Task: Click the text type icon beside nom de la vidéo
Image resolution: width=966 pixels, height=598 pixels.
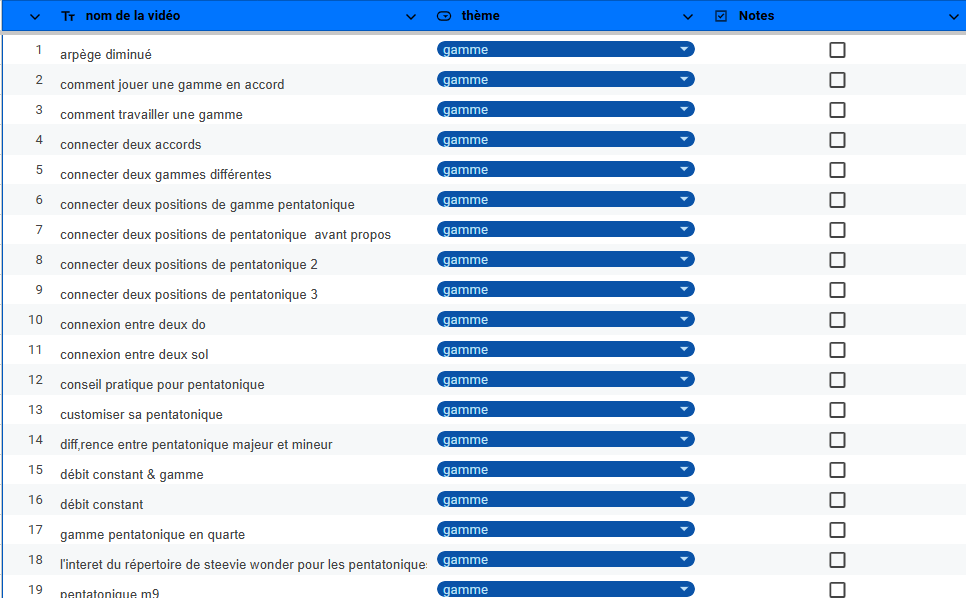Action: 68,17
